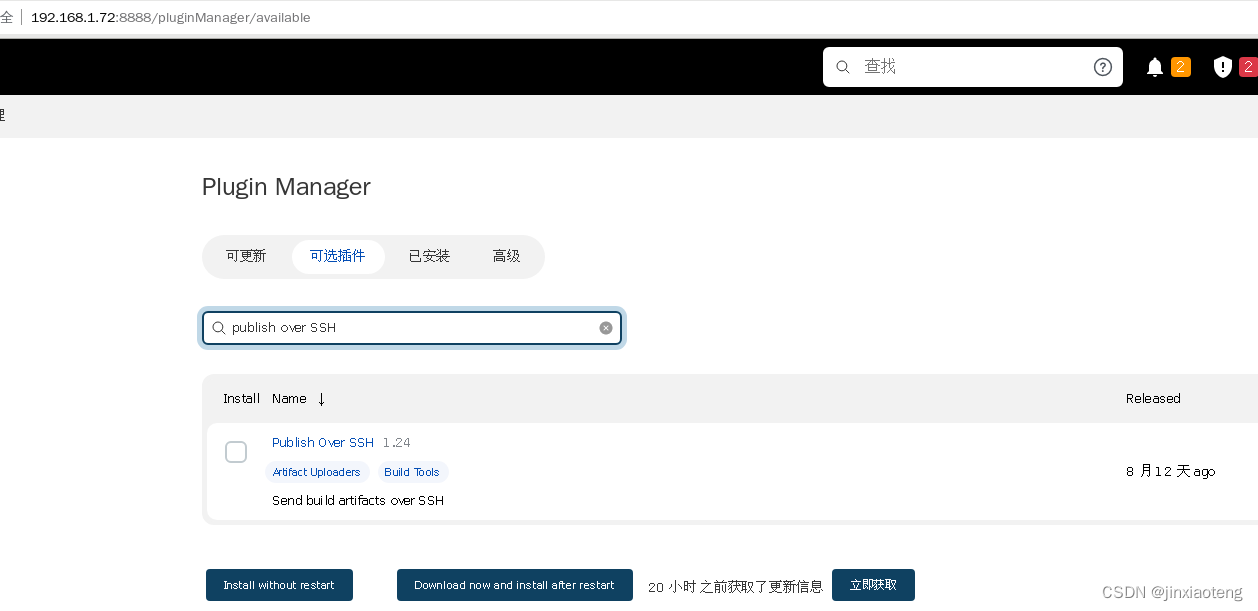Click Install without restart button
1258x611 pixels.
(x=279, y=585)
